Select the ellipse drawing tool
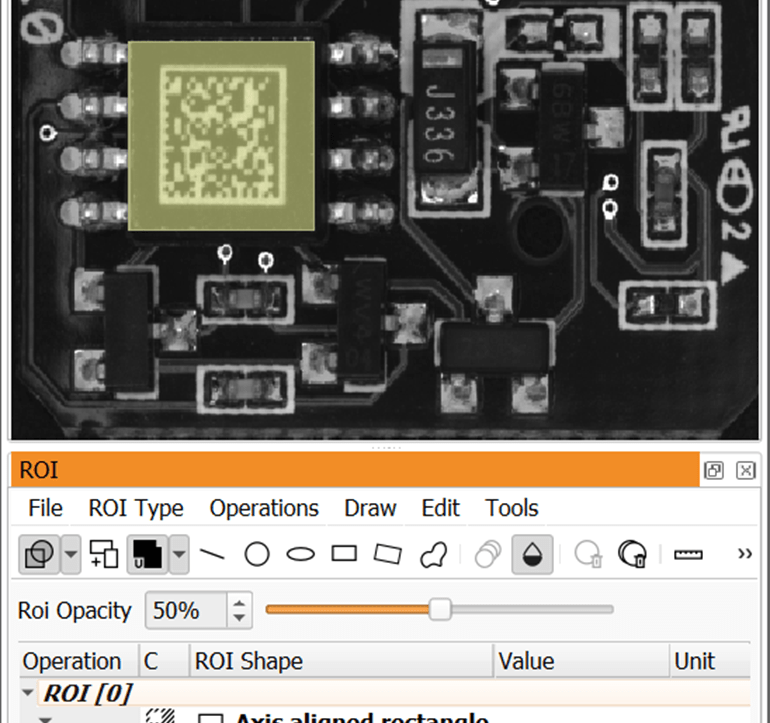Screen dimensions: 770x723 [x=301, y=554]
